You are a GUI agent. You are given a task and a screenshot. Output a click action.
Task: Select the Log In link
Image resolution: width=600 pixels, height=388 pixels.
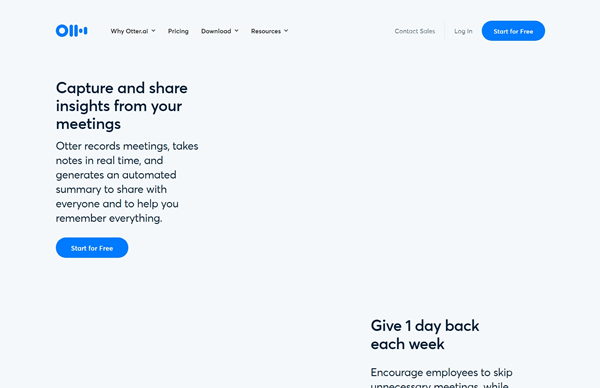click(463, 31)
